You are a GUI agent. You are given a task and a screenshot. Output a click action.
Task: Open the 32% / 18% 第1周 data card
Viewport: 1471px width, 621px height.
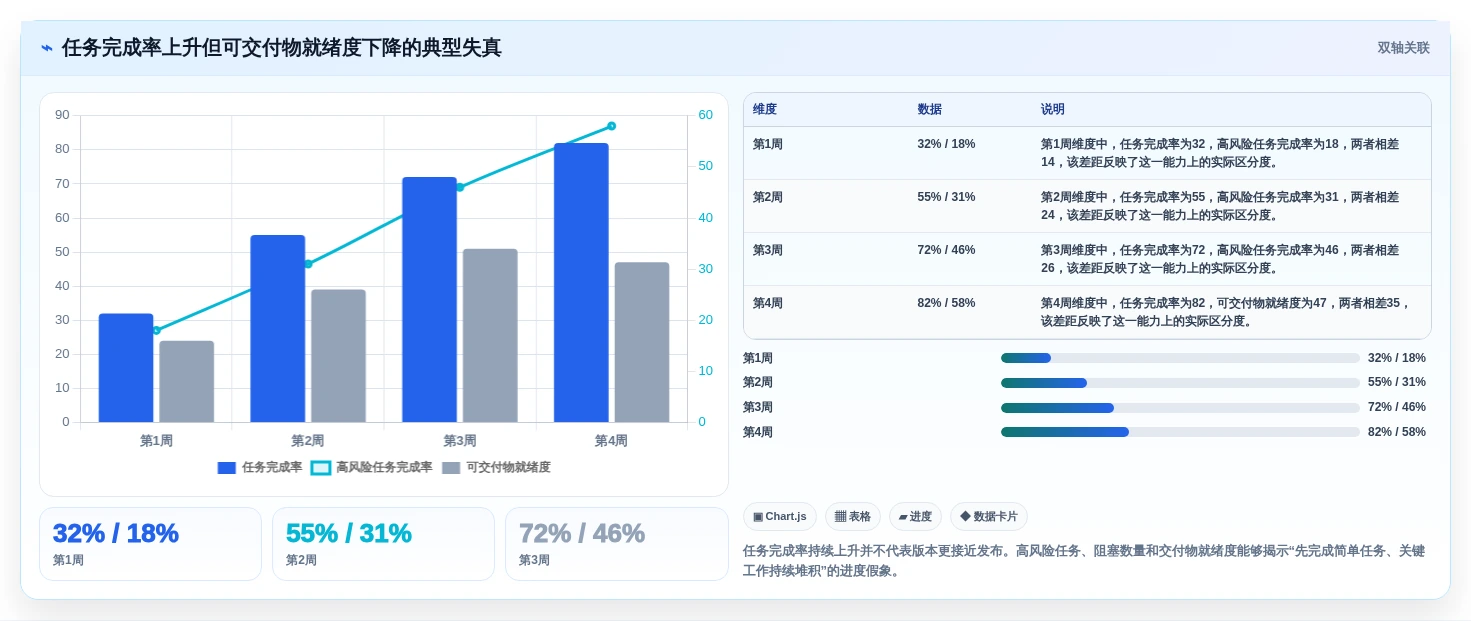[x=150, y=544]
